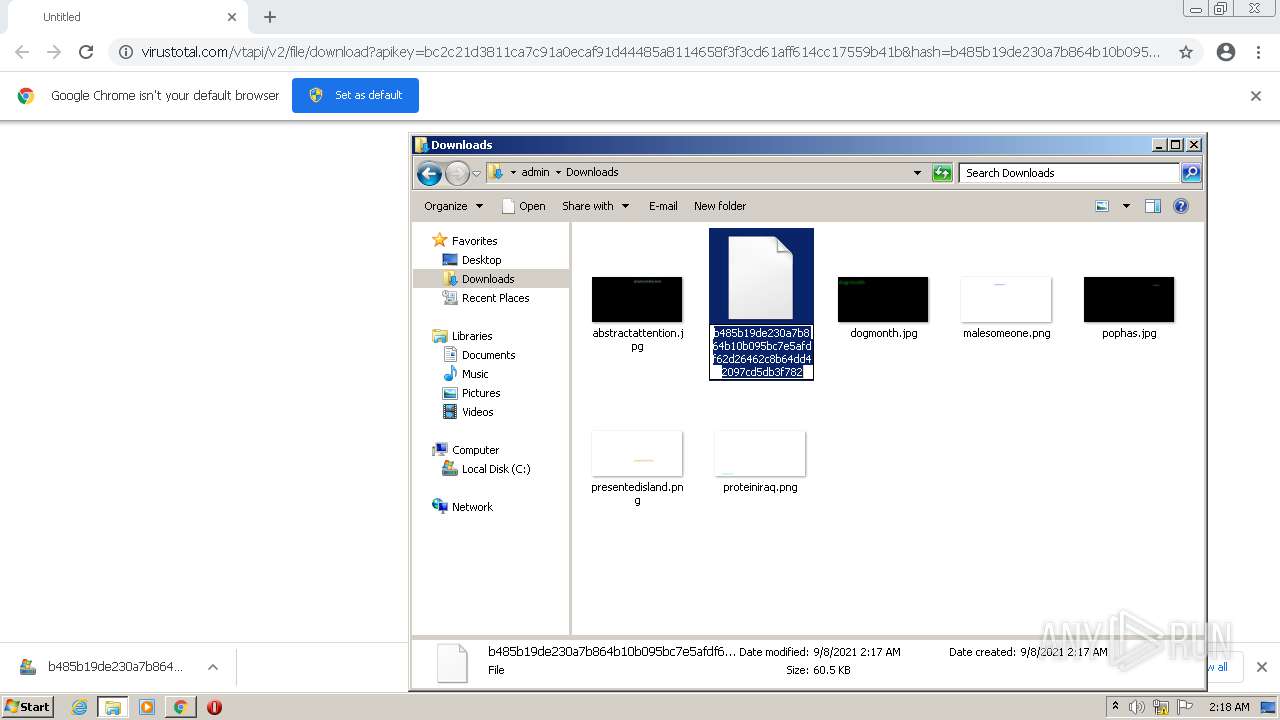Image resolution: width=1280 pixels, height=720 pixels.
Task: Select Favorites in navigation pane
Action: [x=474, y=241]
